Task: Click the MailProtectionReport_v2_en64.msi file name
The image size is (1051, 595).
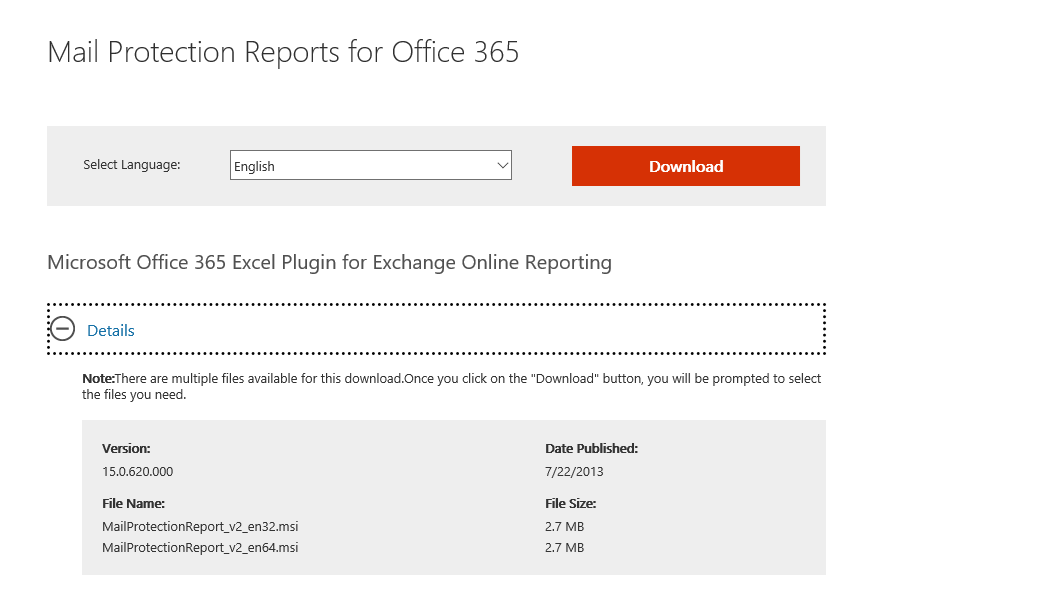Action: coord(200,548)
